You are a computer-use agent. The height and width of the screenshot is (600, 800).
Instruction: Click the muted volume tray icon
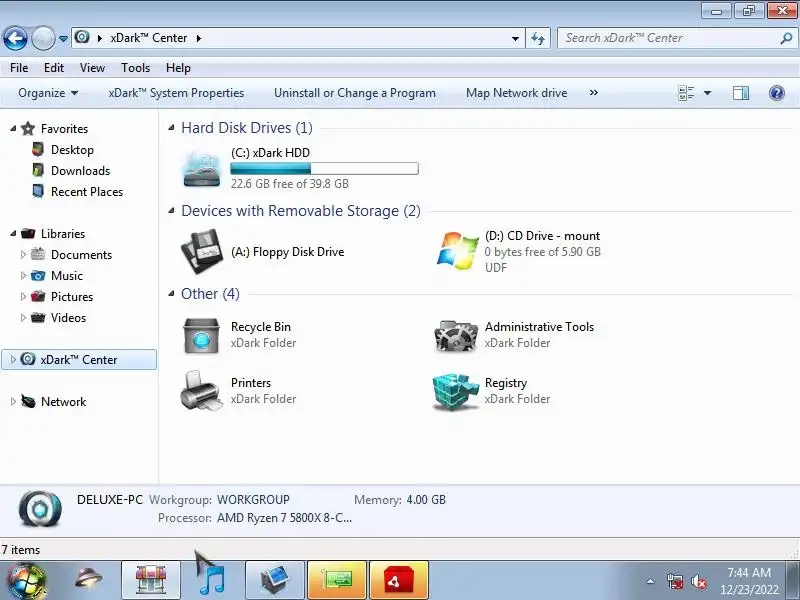point(698,581)
